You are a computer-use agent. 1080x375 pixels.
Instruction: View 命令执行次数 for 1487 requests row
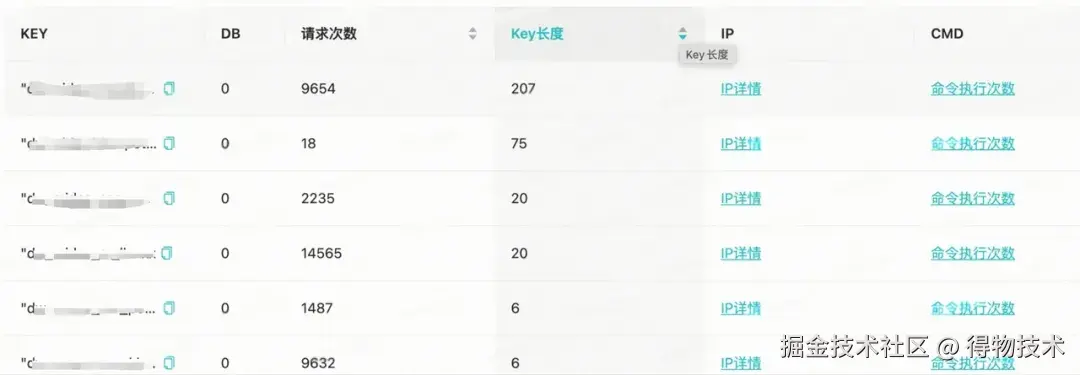pyautogui.click(x=973, y=308)
